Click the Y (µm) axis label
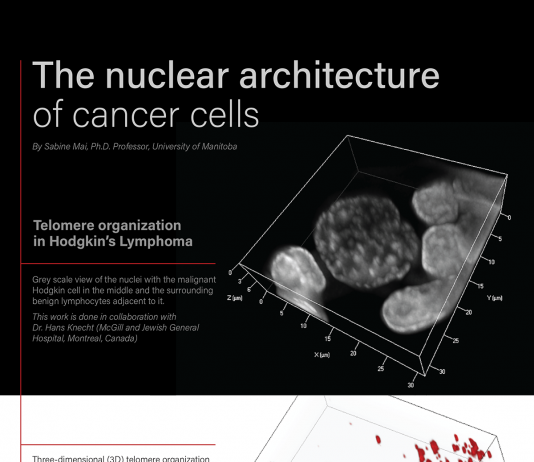Image resolution: width=534 pixels, height=462 pixels. click(x=494, y=298)
